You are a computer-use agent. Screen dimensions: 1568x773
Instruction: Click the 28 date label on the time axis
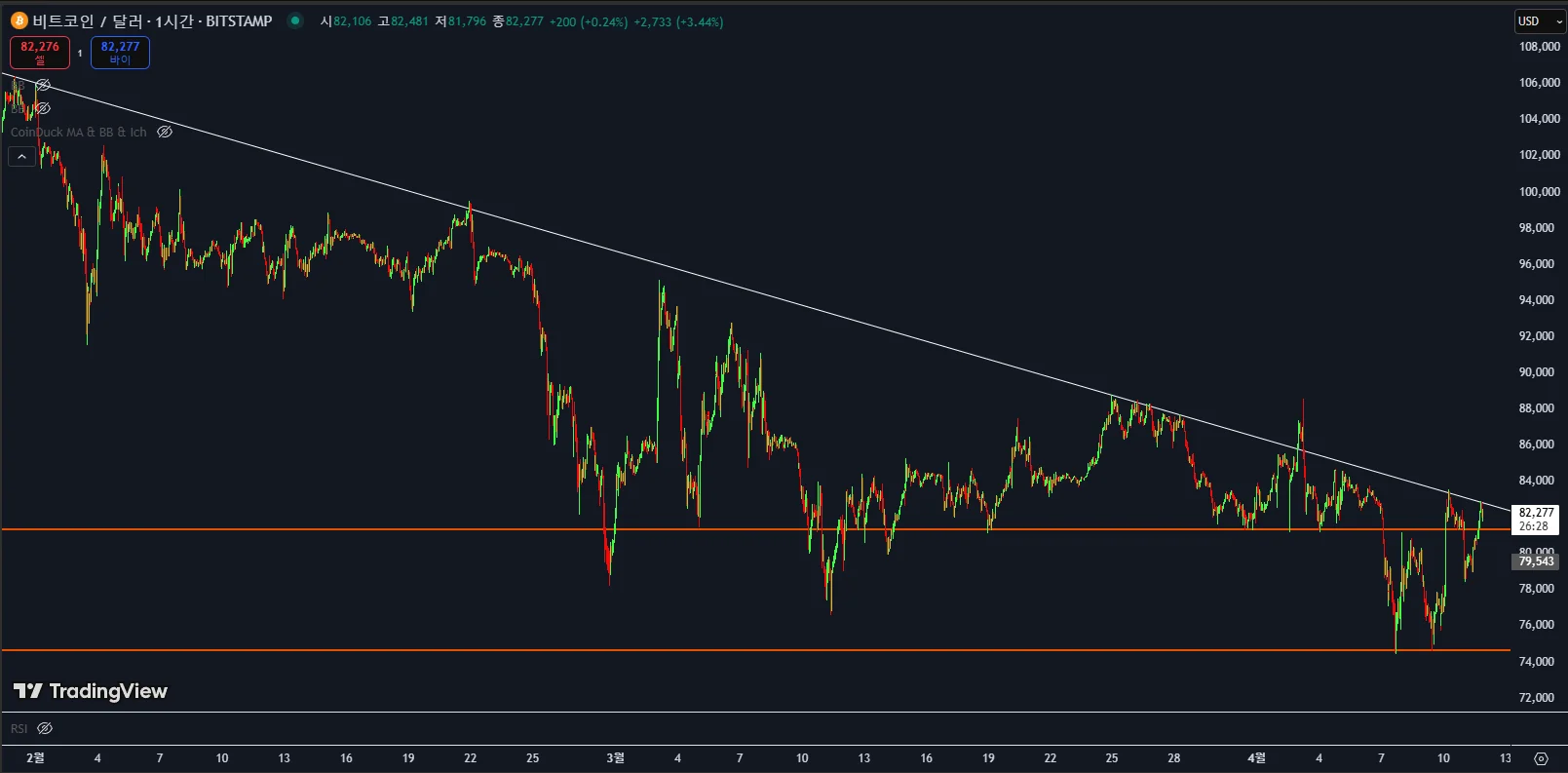1174,758
